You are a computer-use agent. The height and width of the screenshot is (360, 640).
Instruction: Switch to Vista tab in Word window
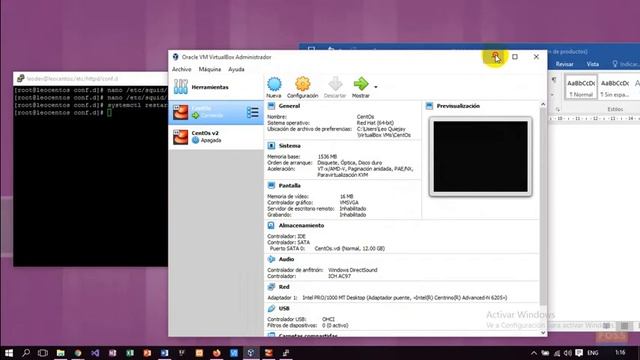pos(593,64)
